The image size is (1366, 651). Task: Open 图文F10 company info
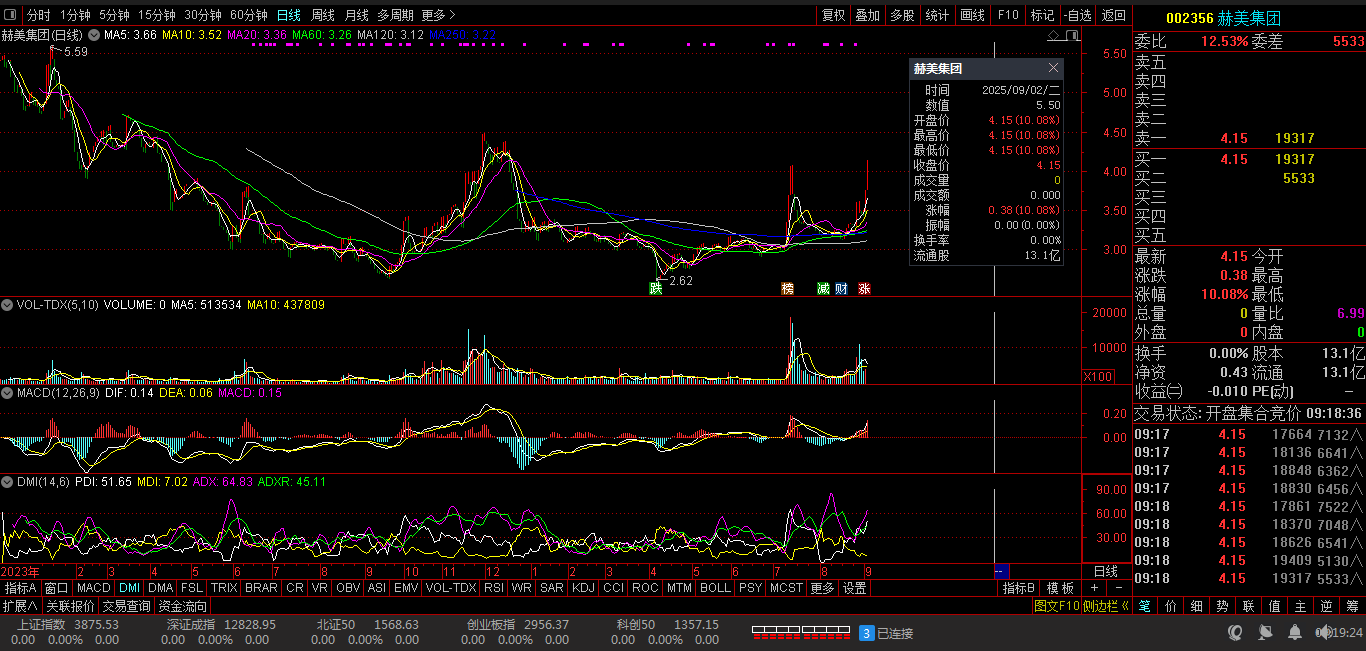[x=1056, y=606]
